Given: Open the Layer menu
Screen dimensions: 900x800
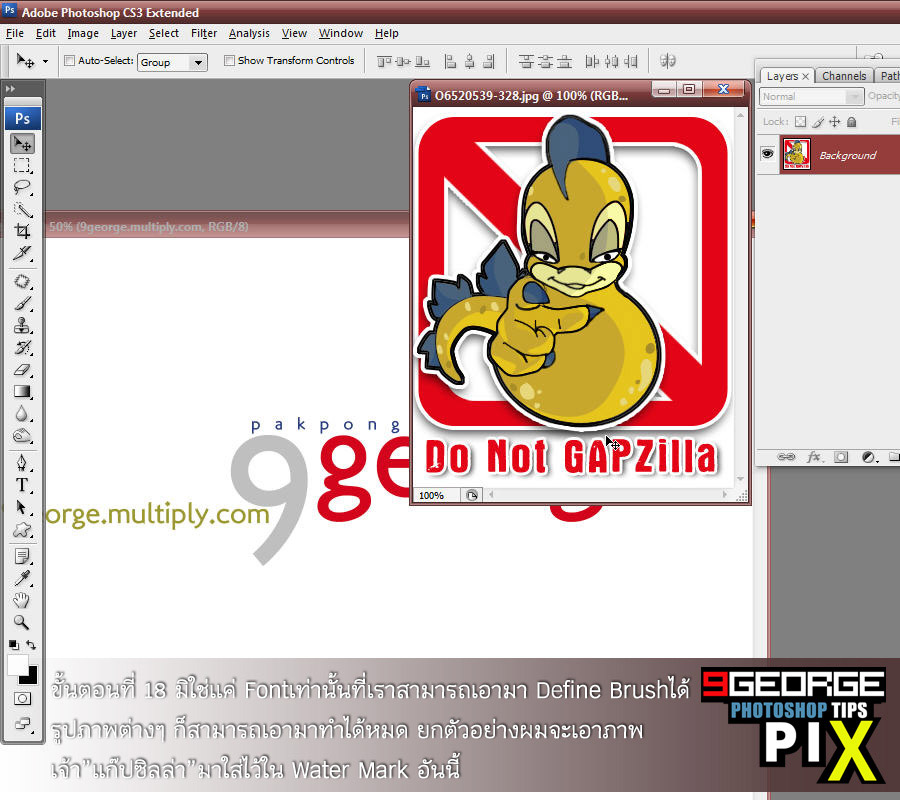Looking at the screenshot, I should (x=124, y=33).
